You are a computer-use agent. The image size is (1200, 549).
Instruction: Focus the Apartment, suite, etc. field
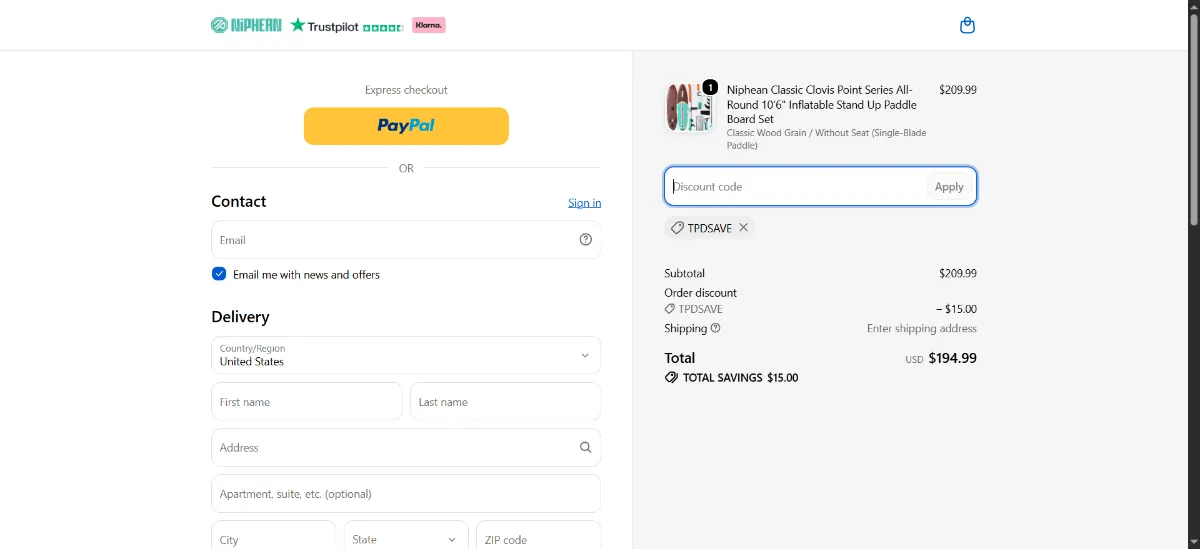[x=406, y=494]
